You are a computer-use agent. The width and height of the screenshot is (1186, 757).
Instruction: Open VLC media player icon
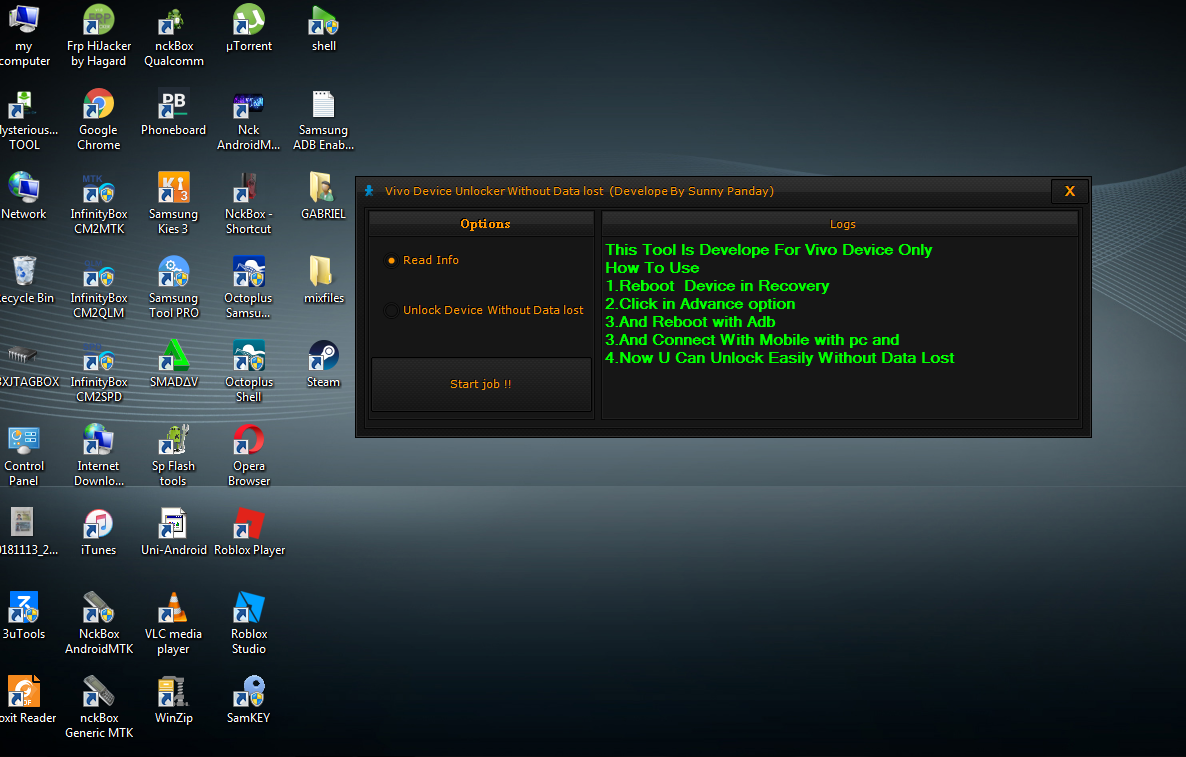[173, 623]
